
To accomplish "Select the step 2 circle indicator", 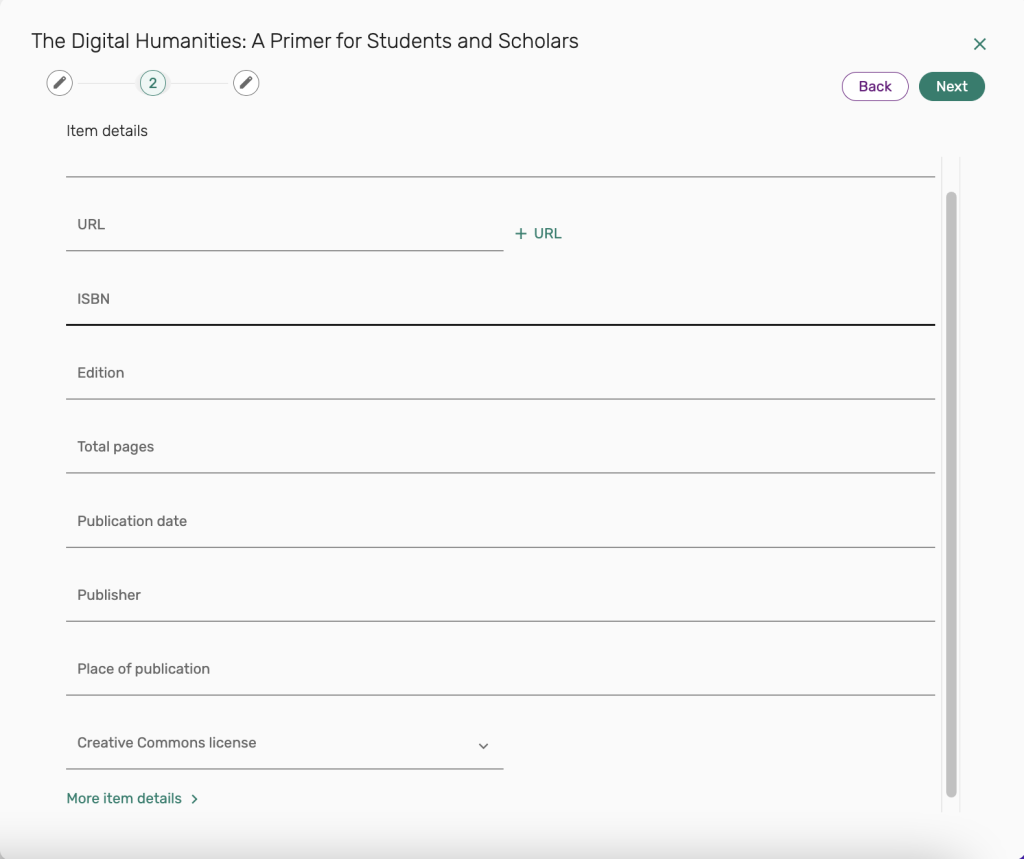I will (x=153, y=83).
